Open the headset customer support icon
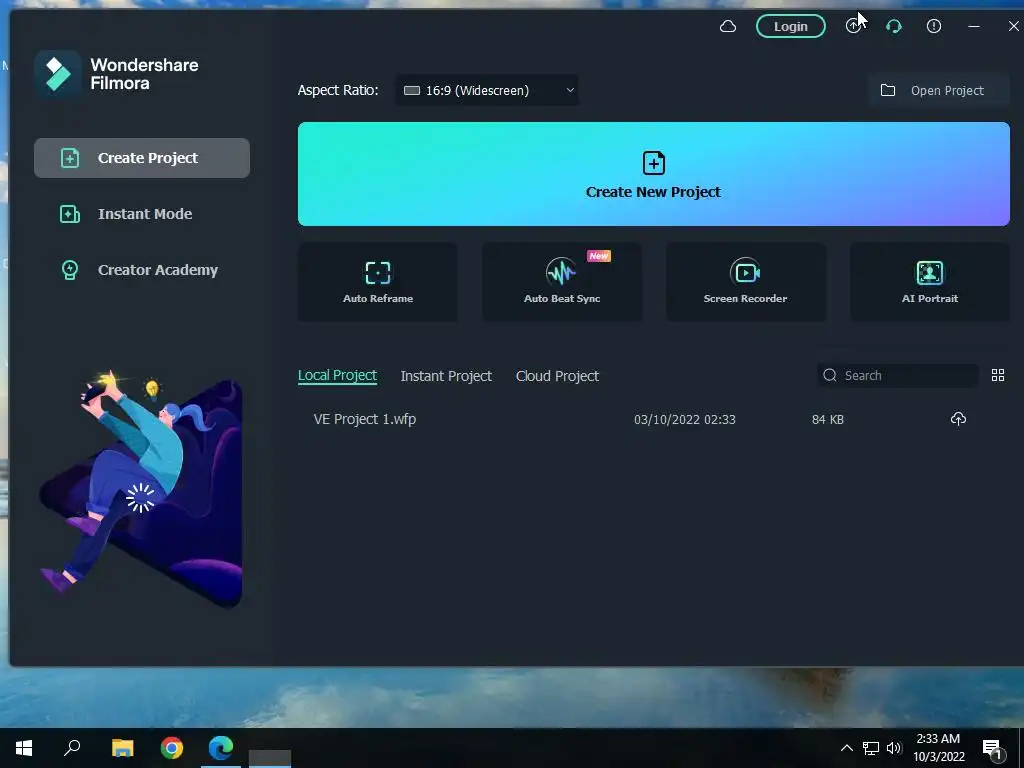1024x768 pixels. tap(894, 27)
